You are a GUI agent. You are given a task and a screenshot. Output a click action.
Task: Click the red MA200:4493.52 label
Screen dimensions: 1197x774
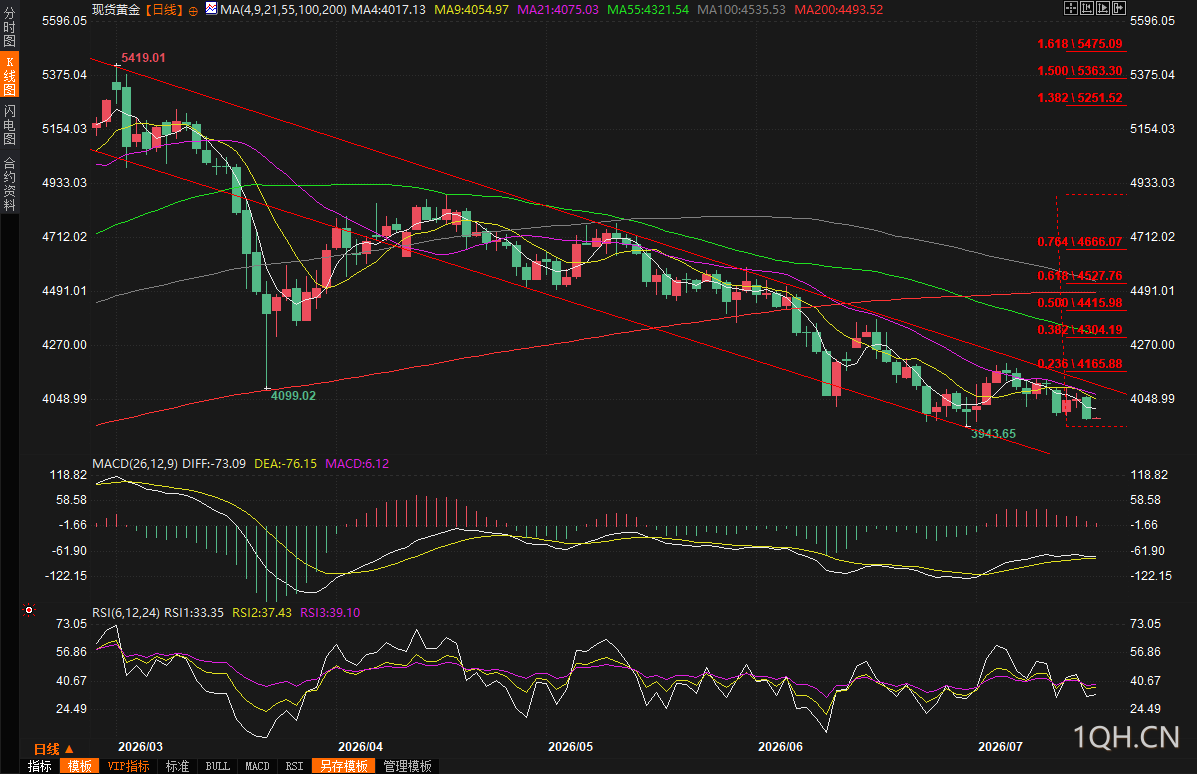(838, 10)
